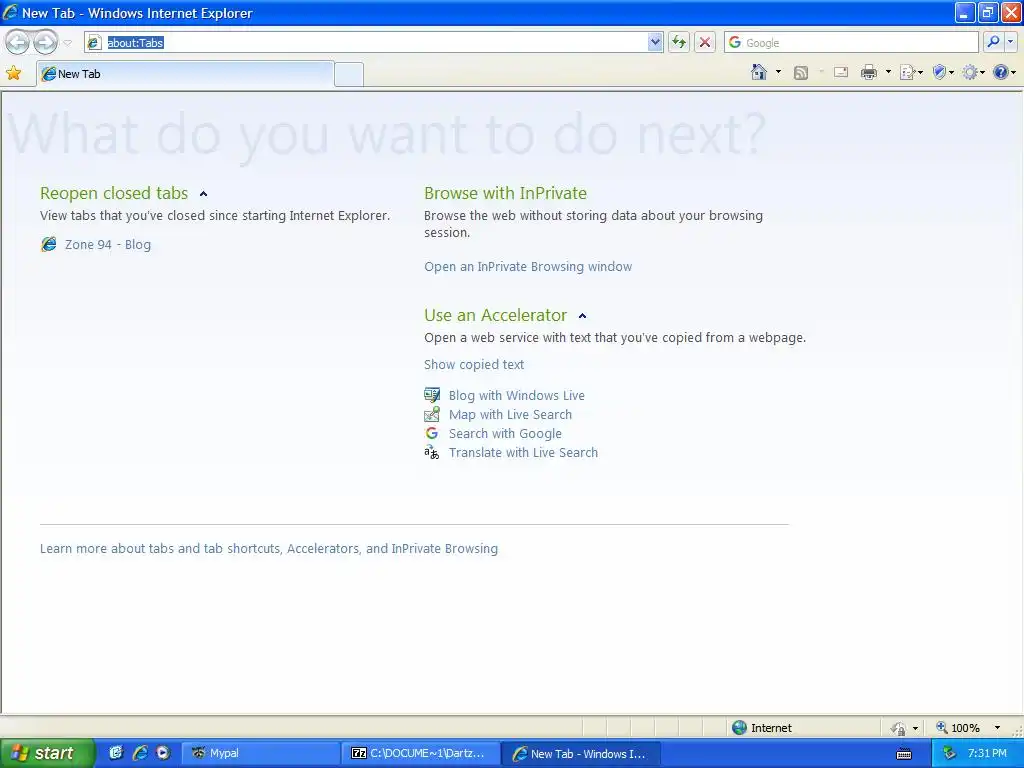Click the Blog with Windows Live icon

[x=432, y=395]
